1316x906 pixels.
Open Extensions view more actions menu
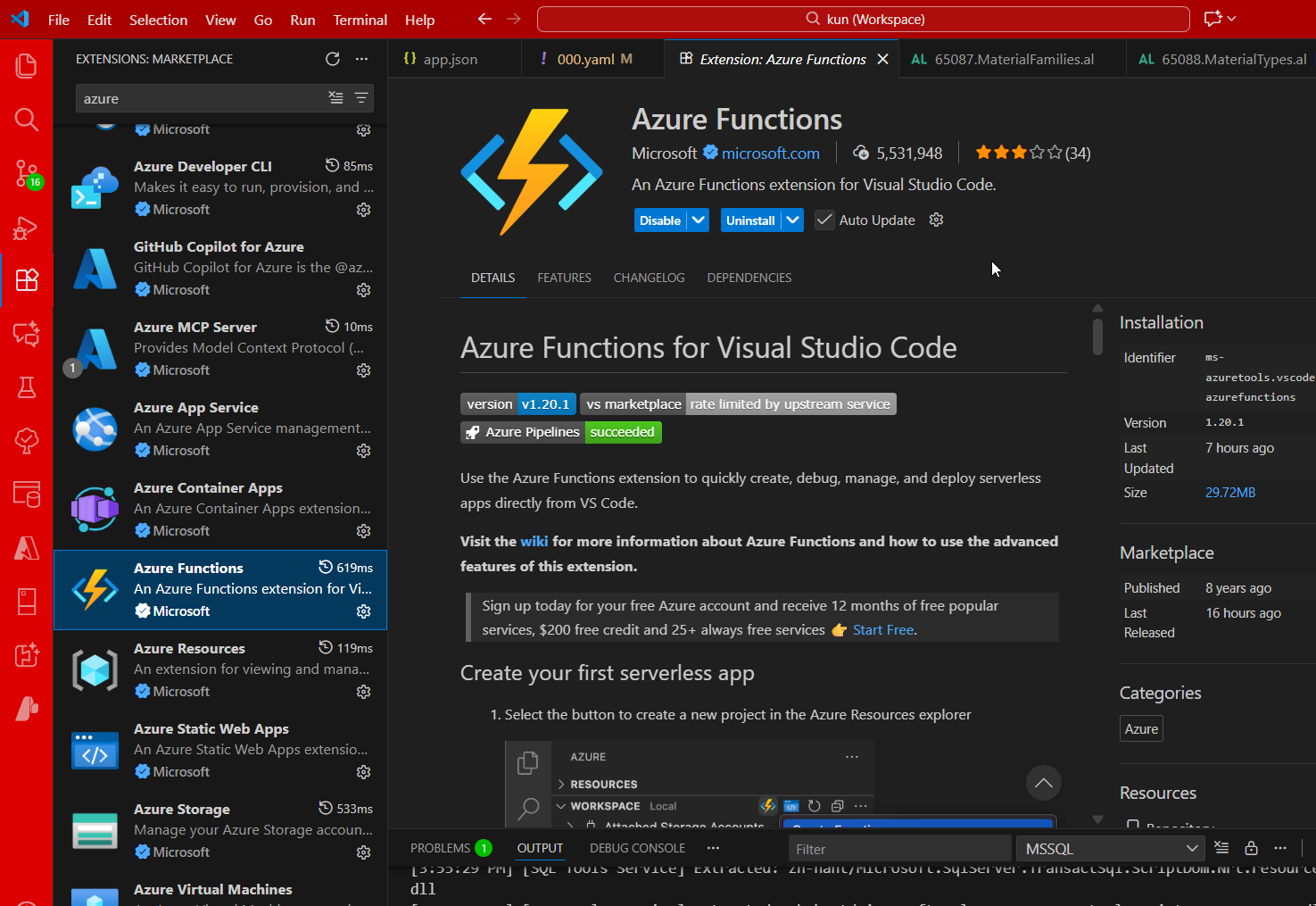pos(361,59)
